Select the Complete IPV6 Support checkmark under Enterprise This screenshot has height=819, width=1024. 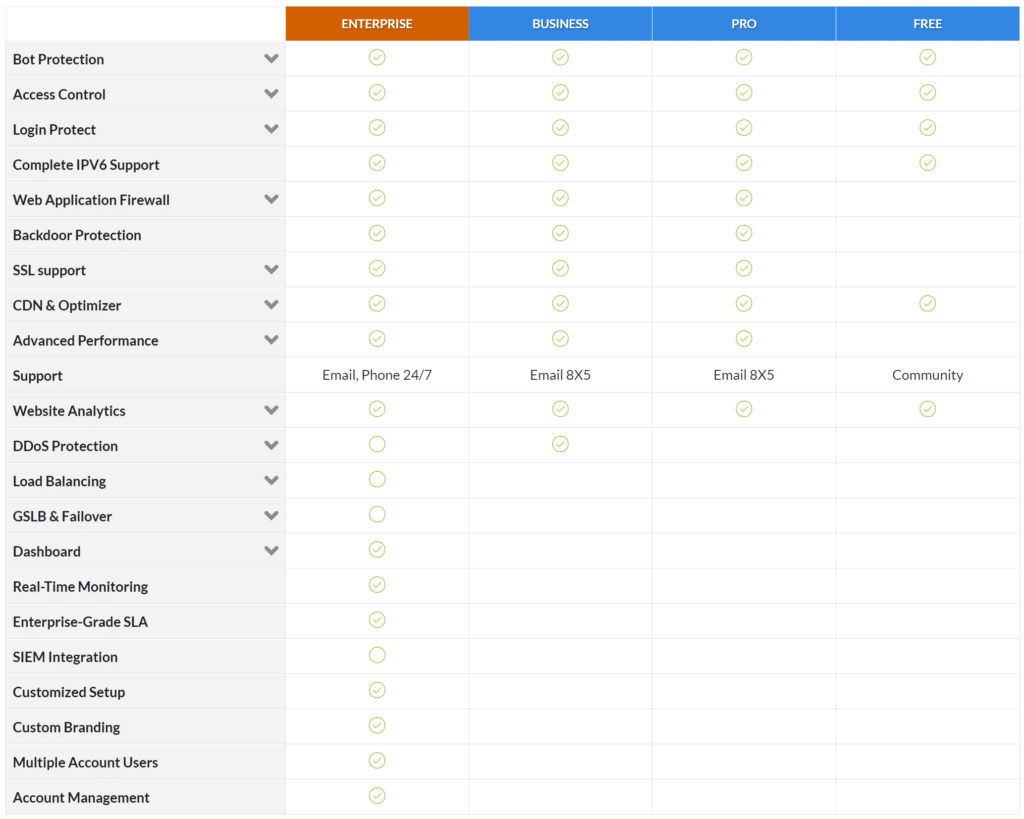(377, 162)
